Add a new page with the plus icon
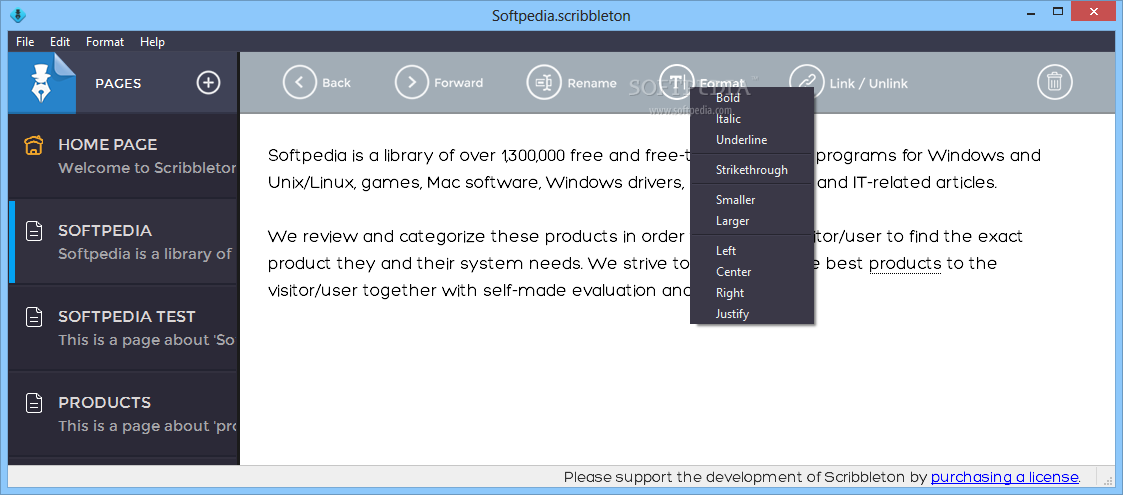This screenshot has height=495, width=1123. (208, 83)
